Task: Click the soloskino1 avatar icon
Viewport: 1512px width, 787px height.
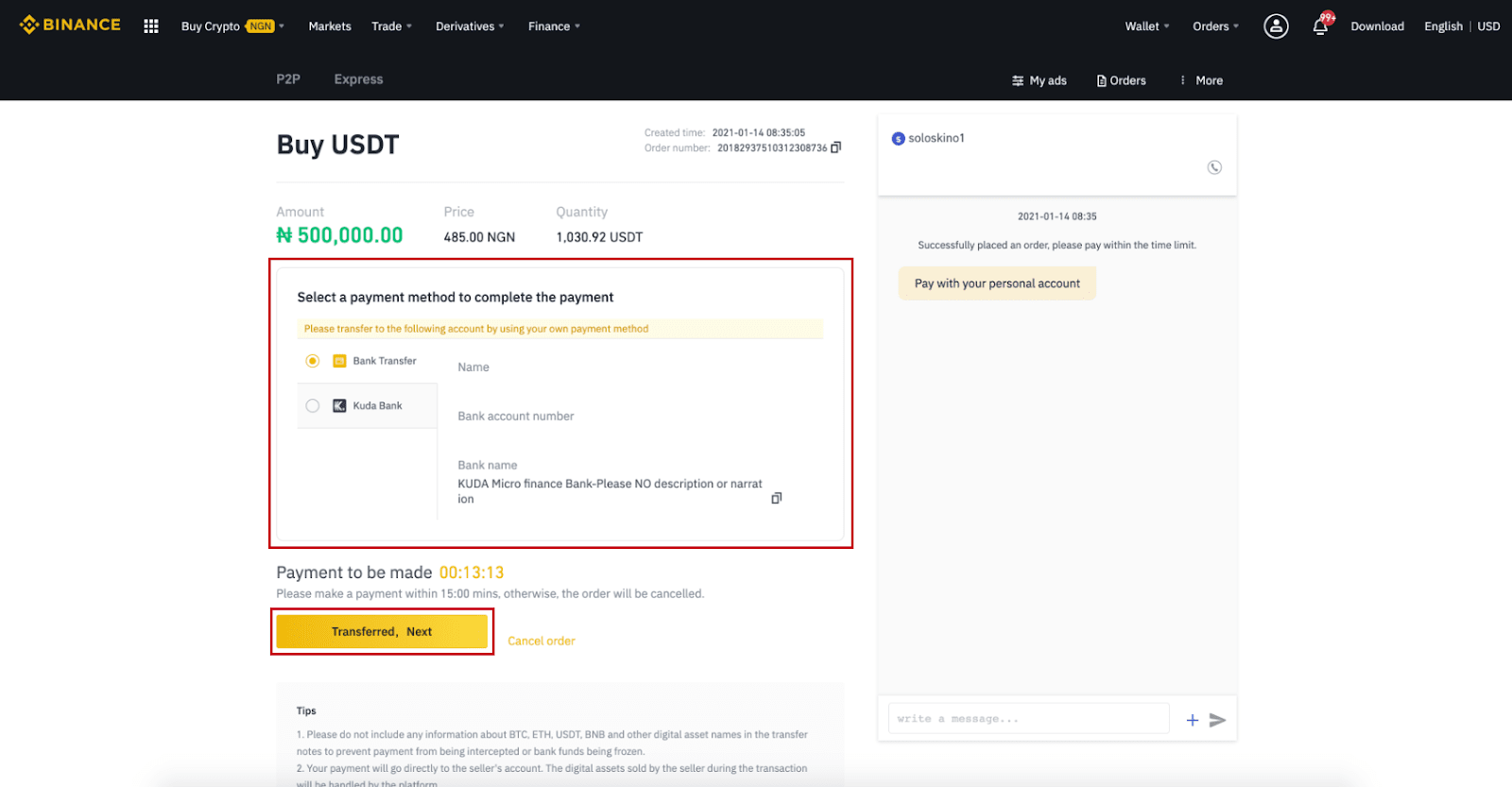Action: (899, 139)
